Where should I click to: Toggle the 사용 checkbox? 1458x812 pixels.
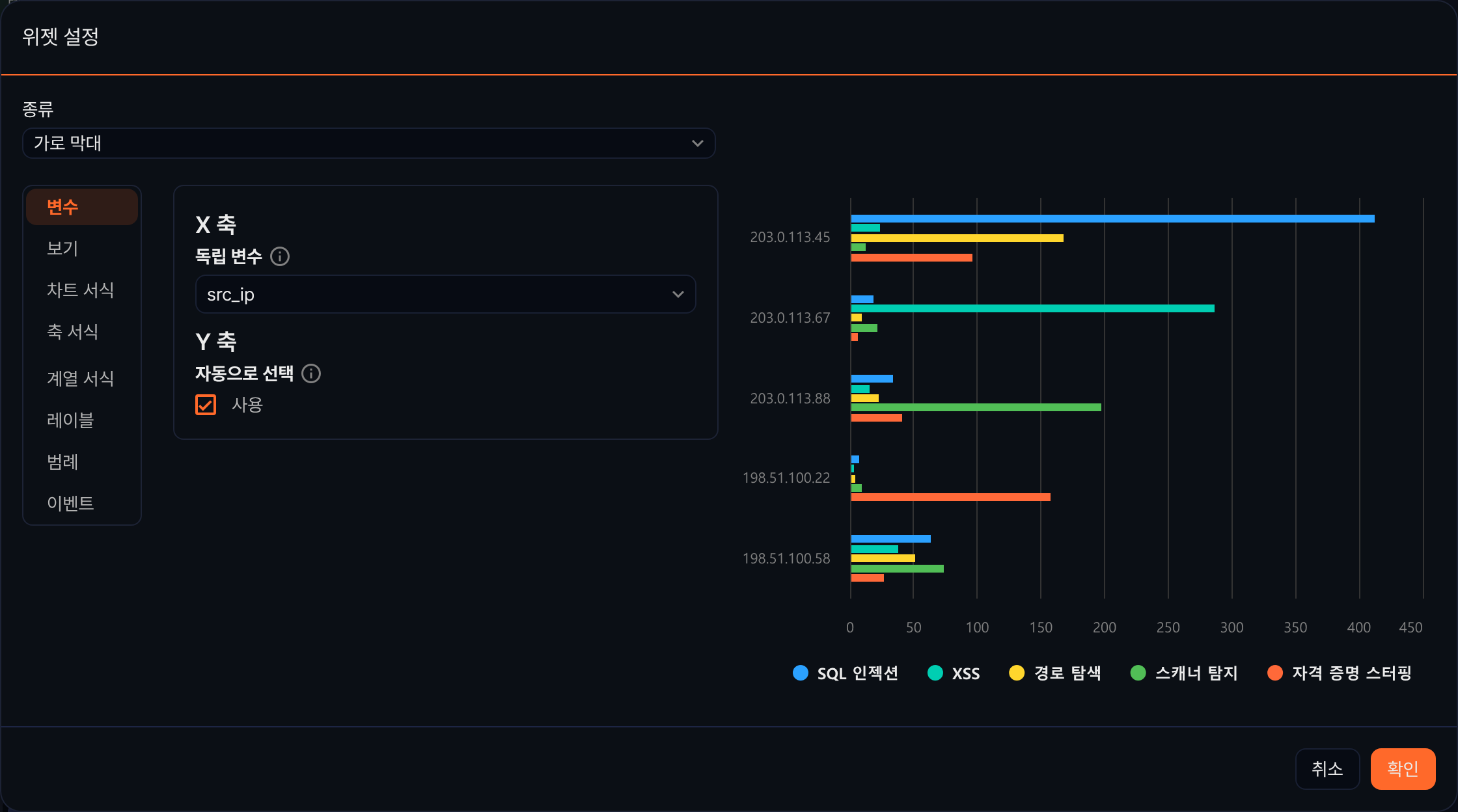pos(206,405)
